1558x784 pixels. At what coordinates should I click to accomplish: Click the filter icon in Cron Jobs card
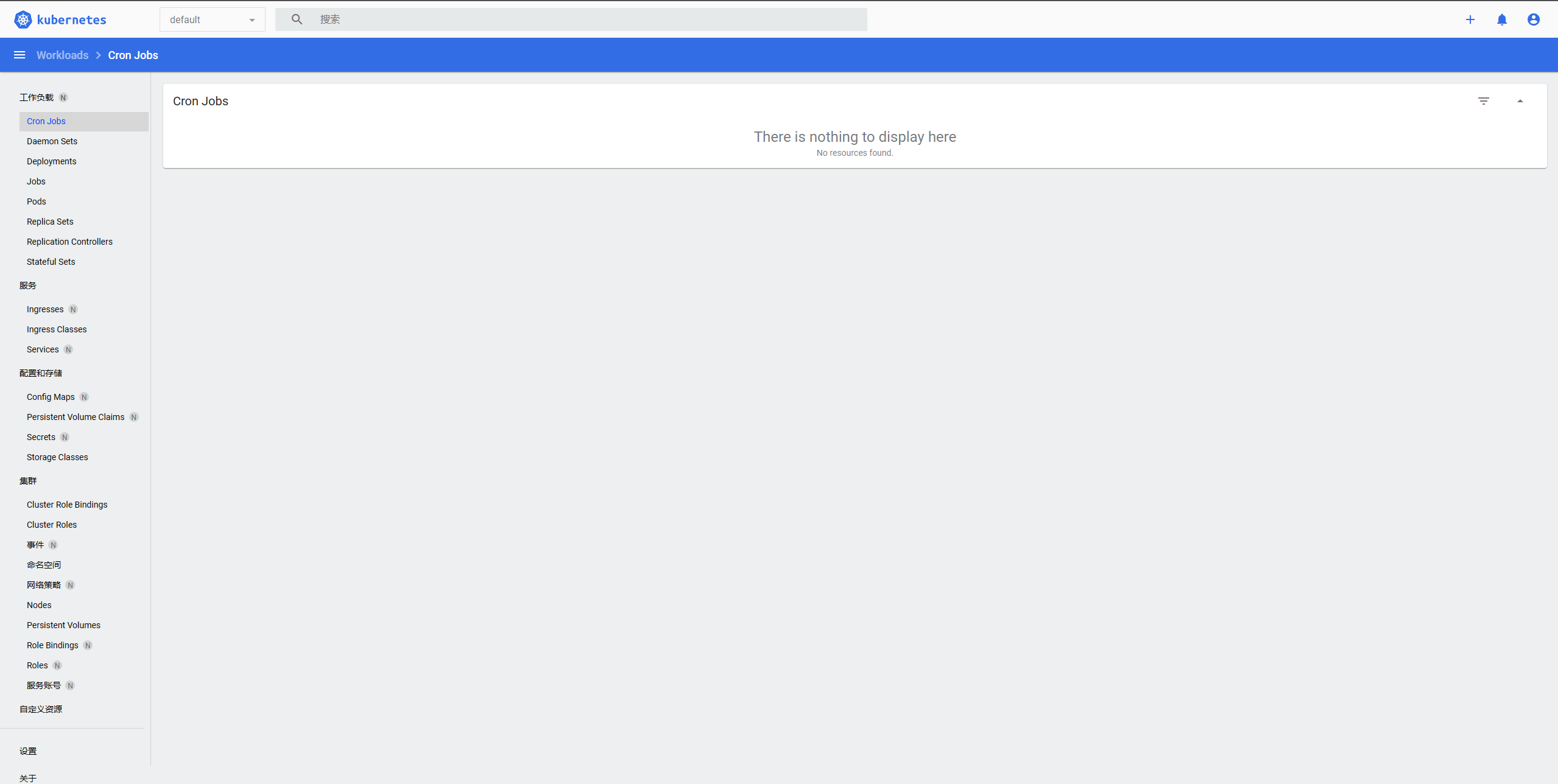(x=1483, y=101)
